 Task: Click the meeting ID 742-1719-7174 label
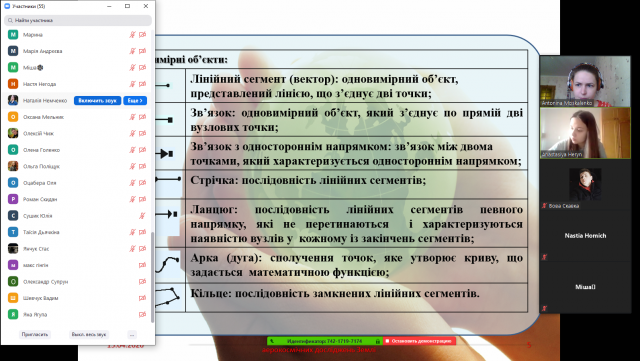coord(324,341)
